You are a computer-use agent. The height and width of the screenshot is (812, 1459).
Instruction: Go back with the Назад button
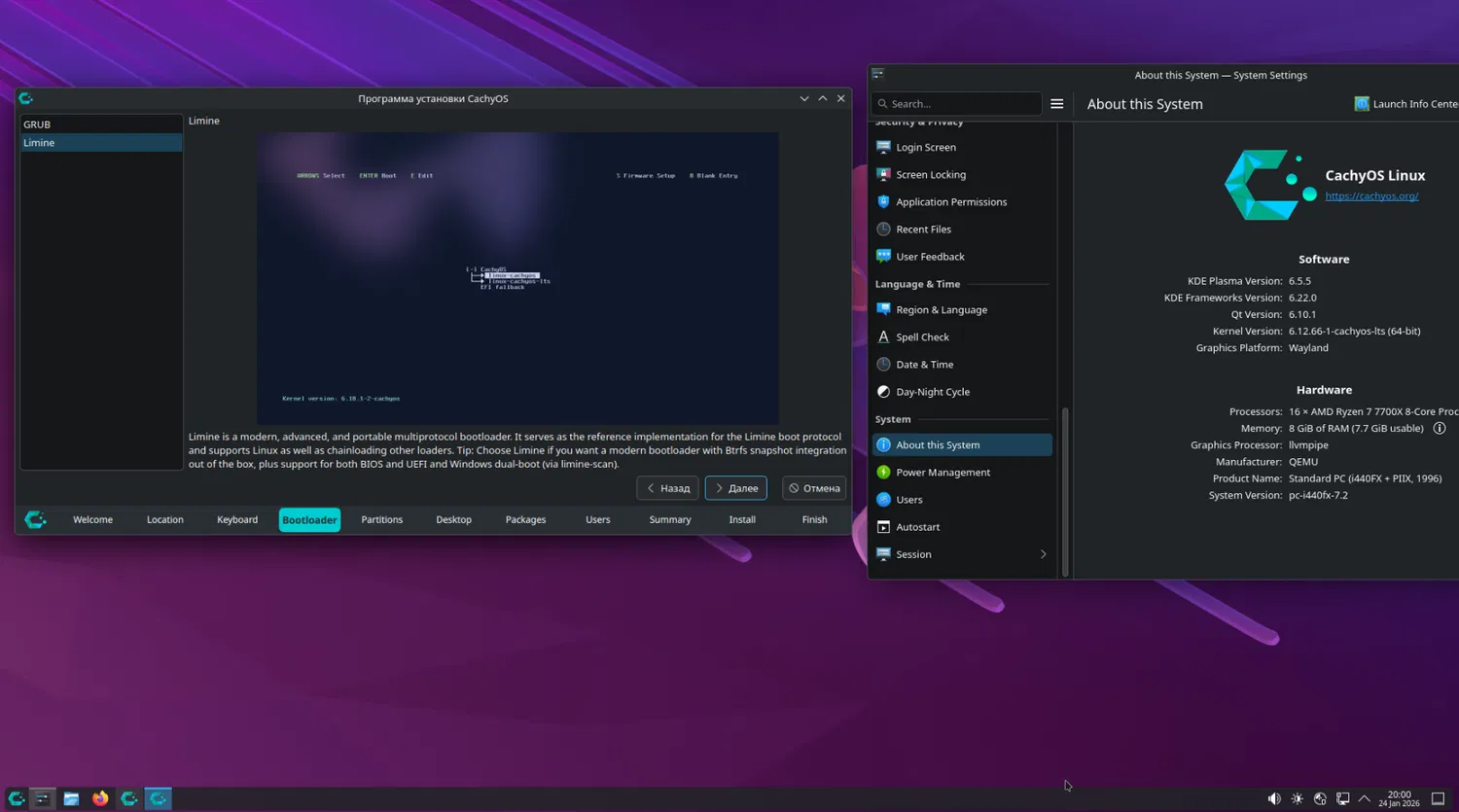tap(667, 488)
